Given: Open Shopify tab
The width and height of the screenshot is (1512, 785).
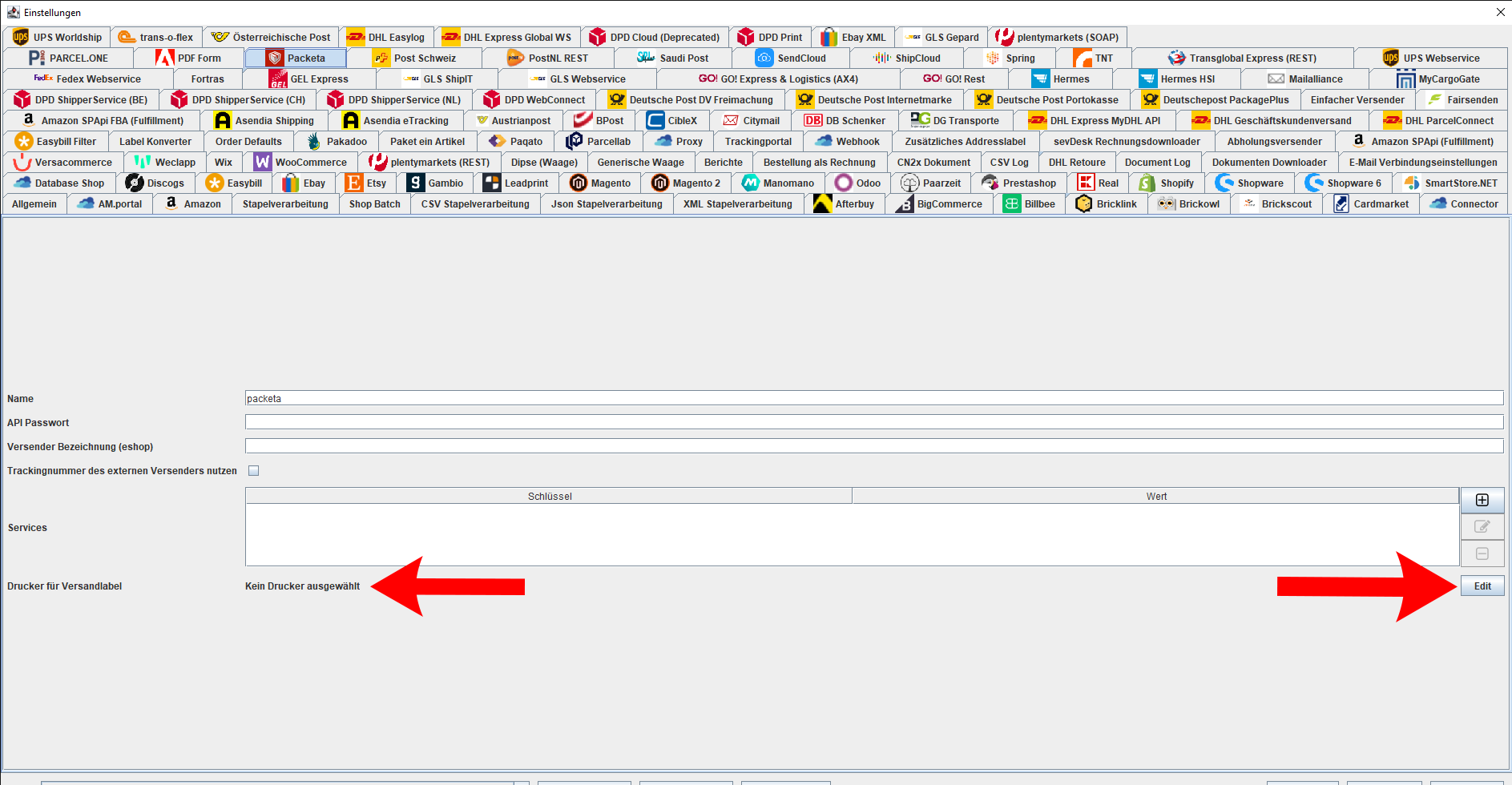Looking at the screenshot, I should coord(1167,183).
